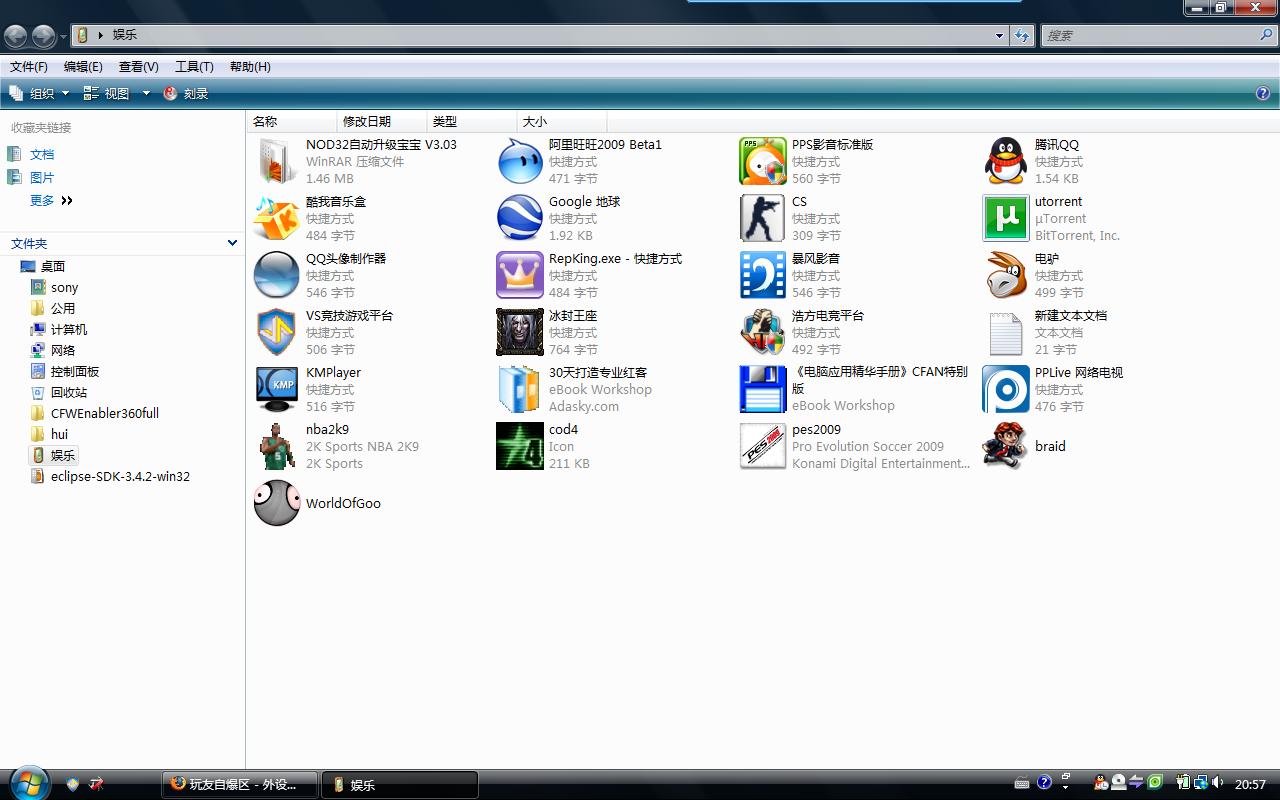Go back with the Back arrow button
The width and height of the screenshot is (1280, 800).
15,37
